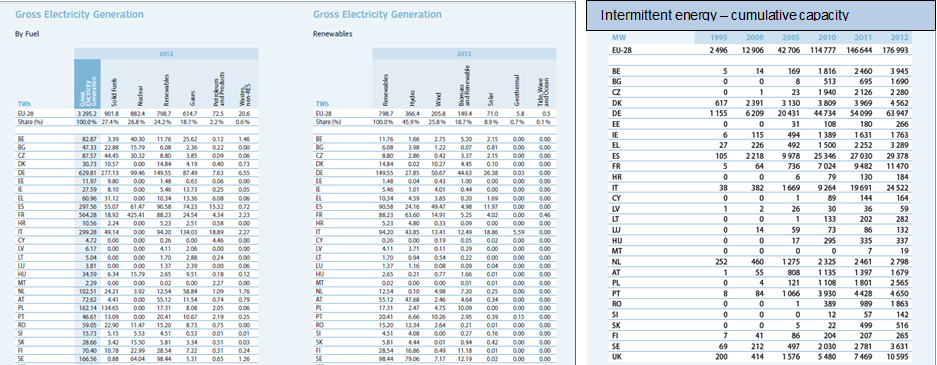Click the 2012 column header in capacity table

899,38
